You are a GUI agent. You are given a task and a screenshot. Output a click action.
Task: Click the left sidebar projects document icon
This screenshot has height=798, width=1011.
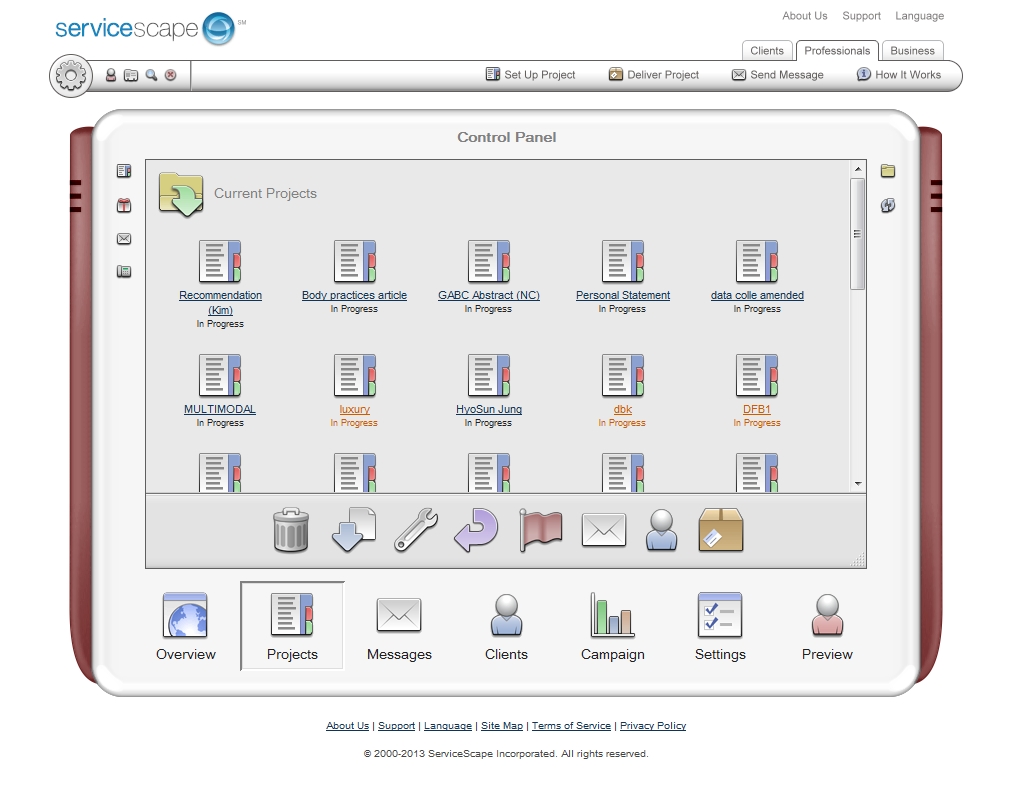[x=124, y=171]
